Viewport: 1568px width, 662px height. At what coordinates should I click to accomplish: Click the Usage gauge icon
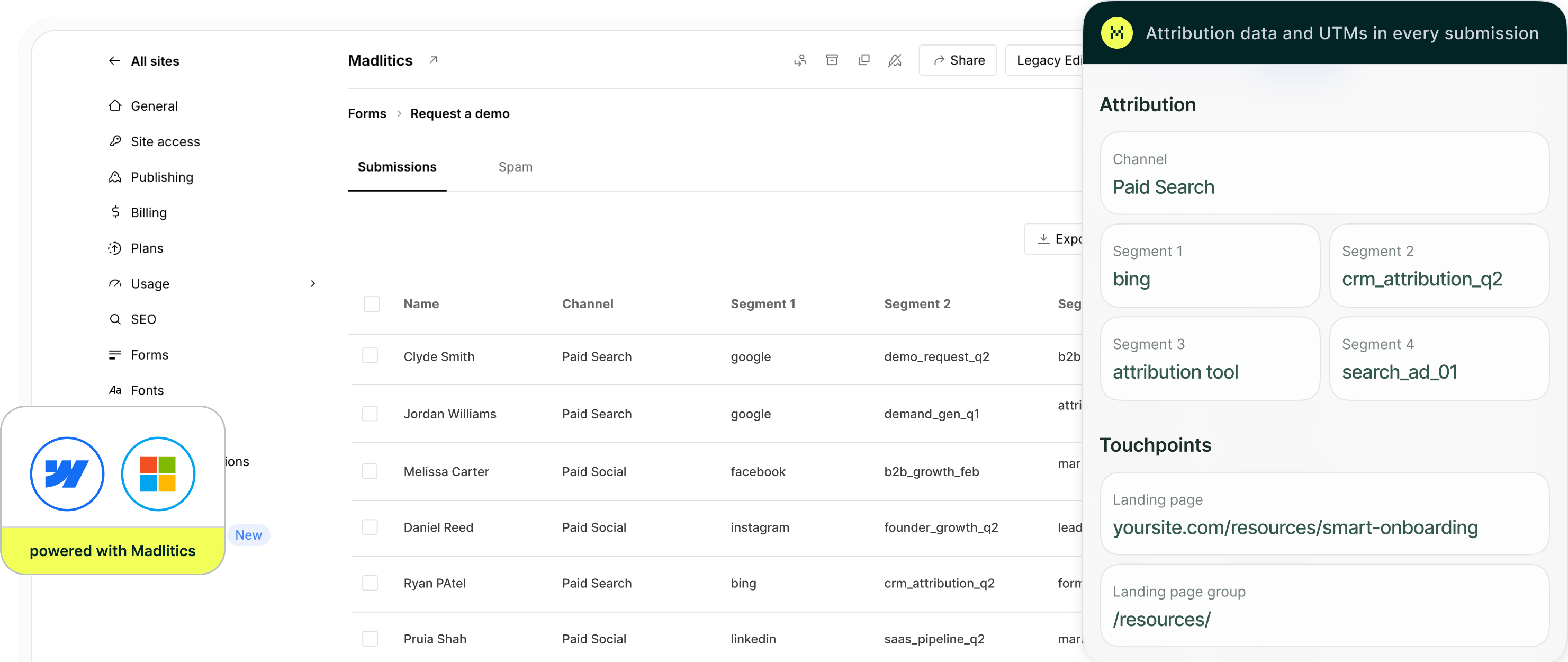(x=115, y=284)
